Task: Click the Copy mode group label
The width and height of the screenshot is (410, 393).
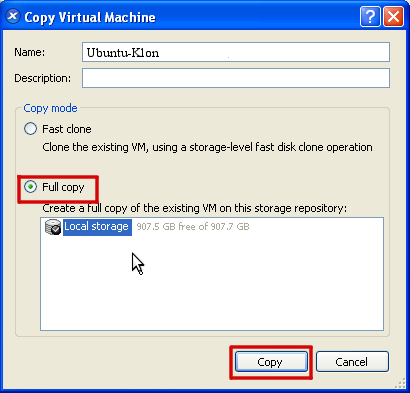Action: point(50,108)
